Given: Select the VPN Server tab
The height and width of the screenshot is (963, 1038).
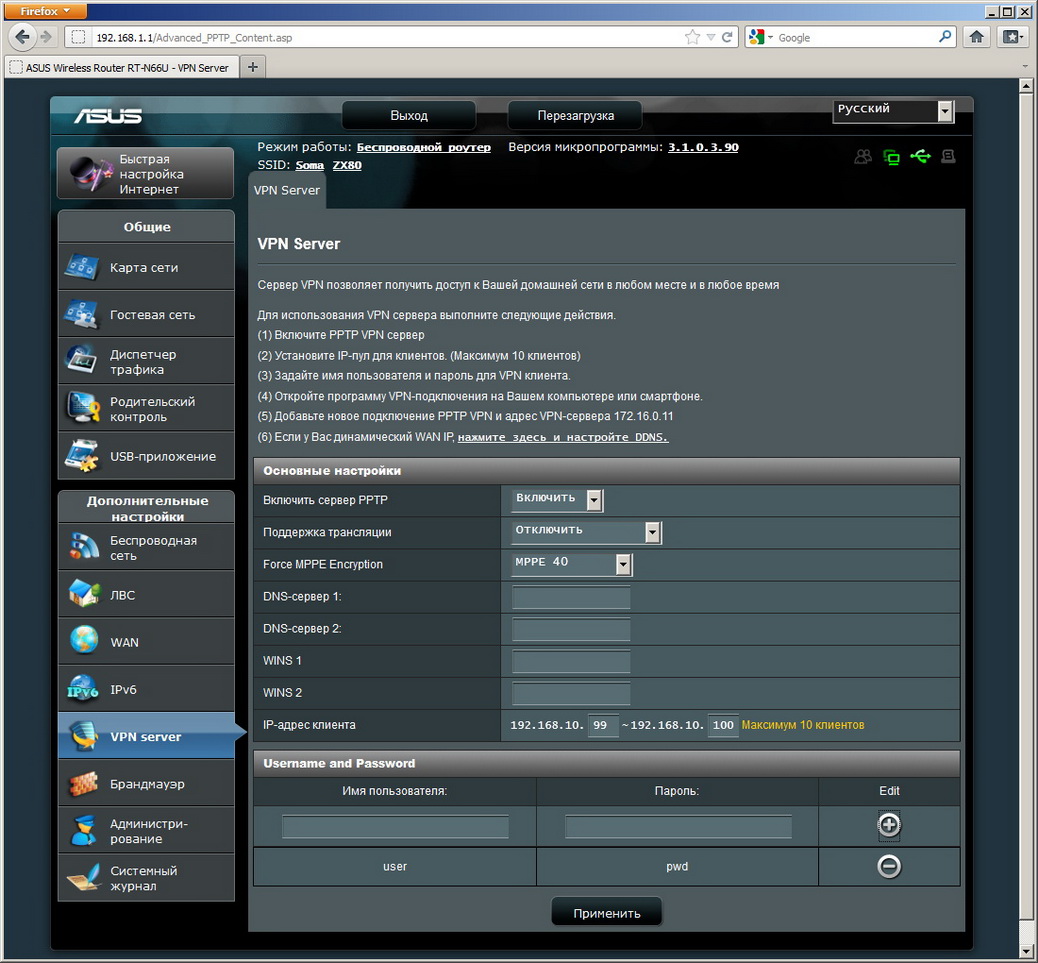Looking at the screenshot, I should click(x=287, y=190).
